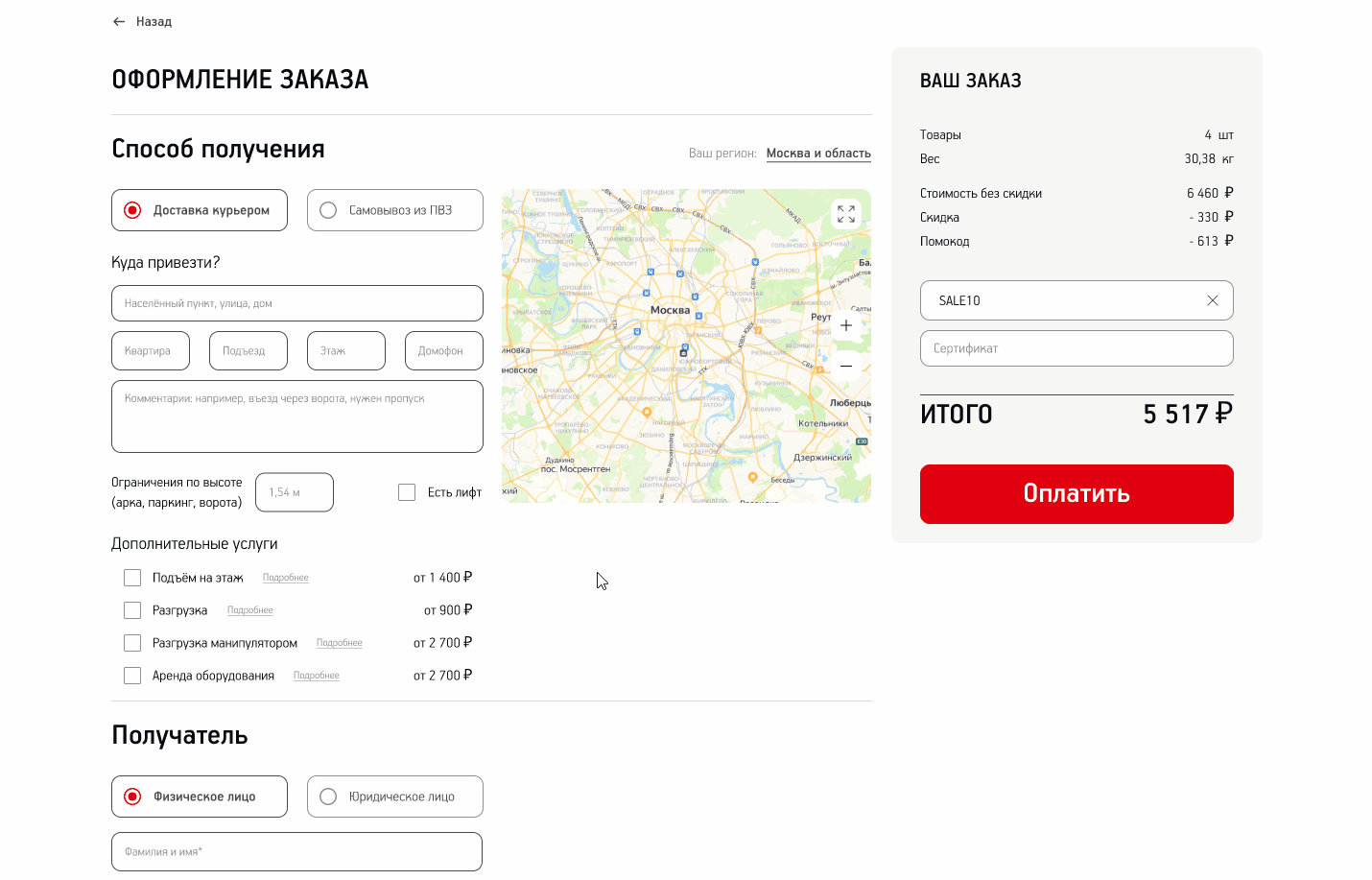Zoom out on the map
The height and width of the screenshot is (880, 1372).
pyautogui.click(x=845, y=366)
